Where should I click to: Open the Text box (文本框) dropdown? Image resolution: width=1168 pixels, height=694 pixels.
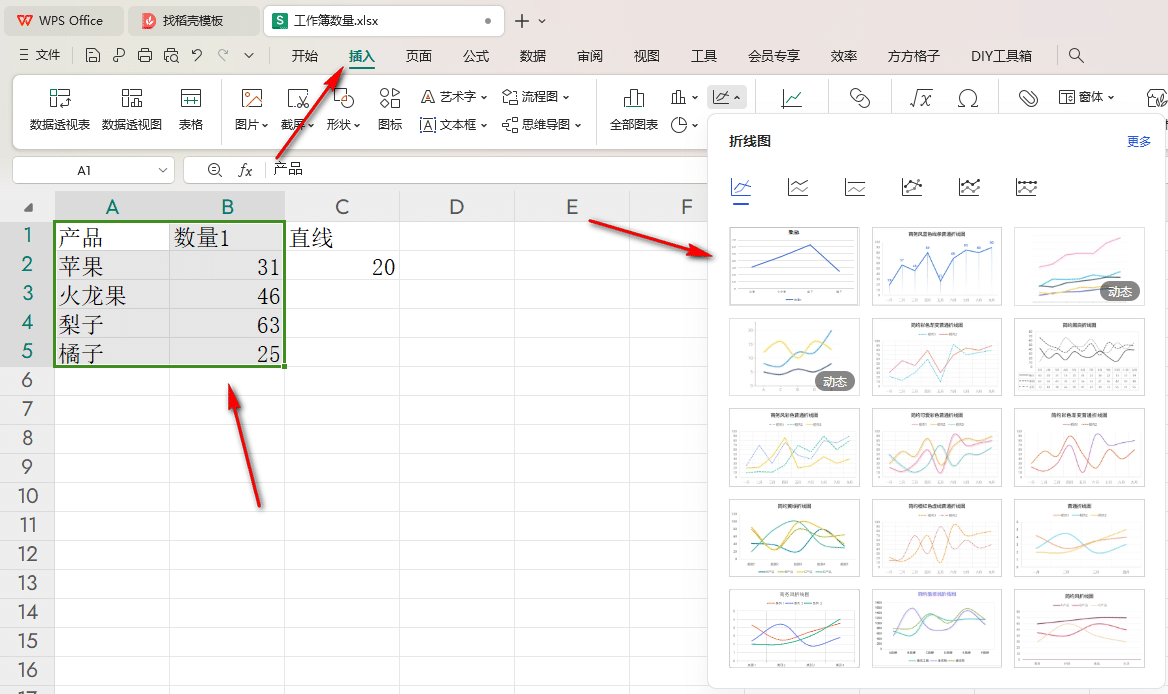pyautogui.click(x=454, y=125)
